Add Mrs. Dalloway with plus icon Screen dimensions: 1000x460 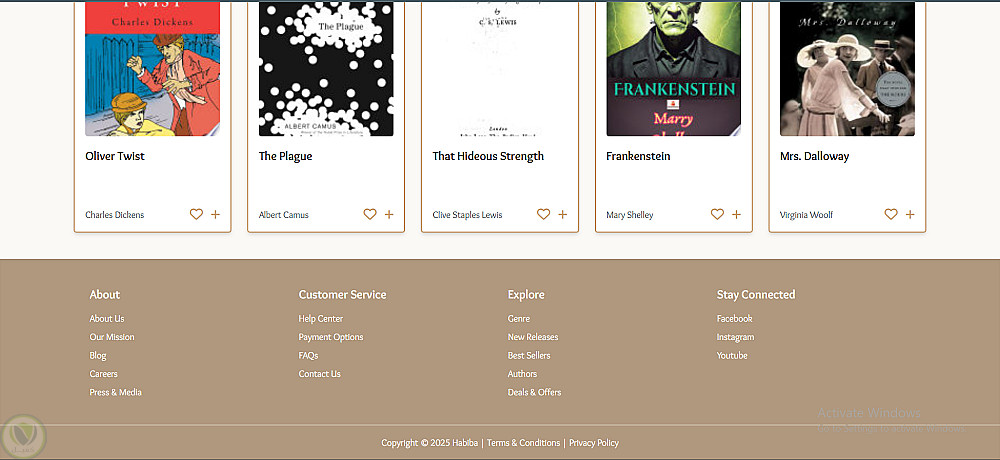(x=910, y=214)
